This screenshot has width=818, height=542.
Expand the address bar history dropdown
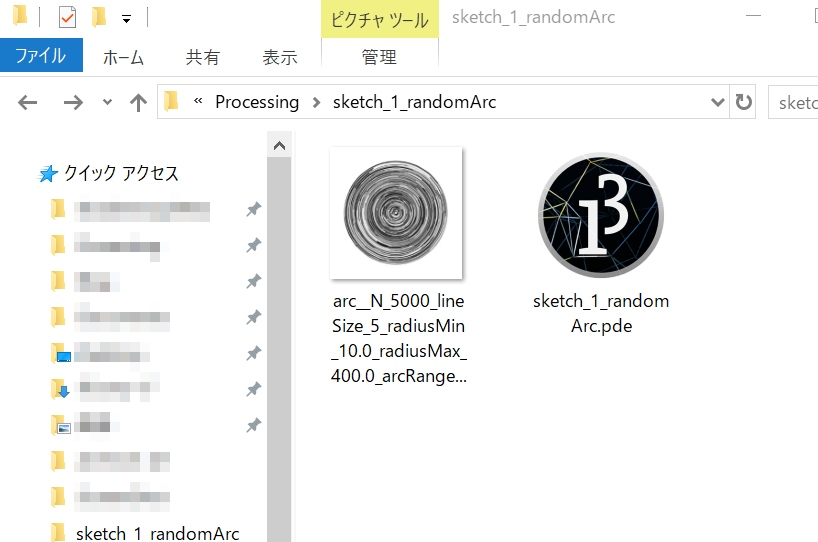(x=718, y=102)
